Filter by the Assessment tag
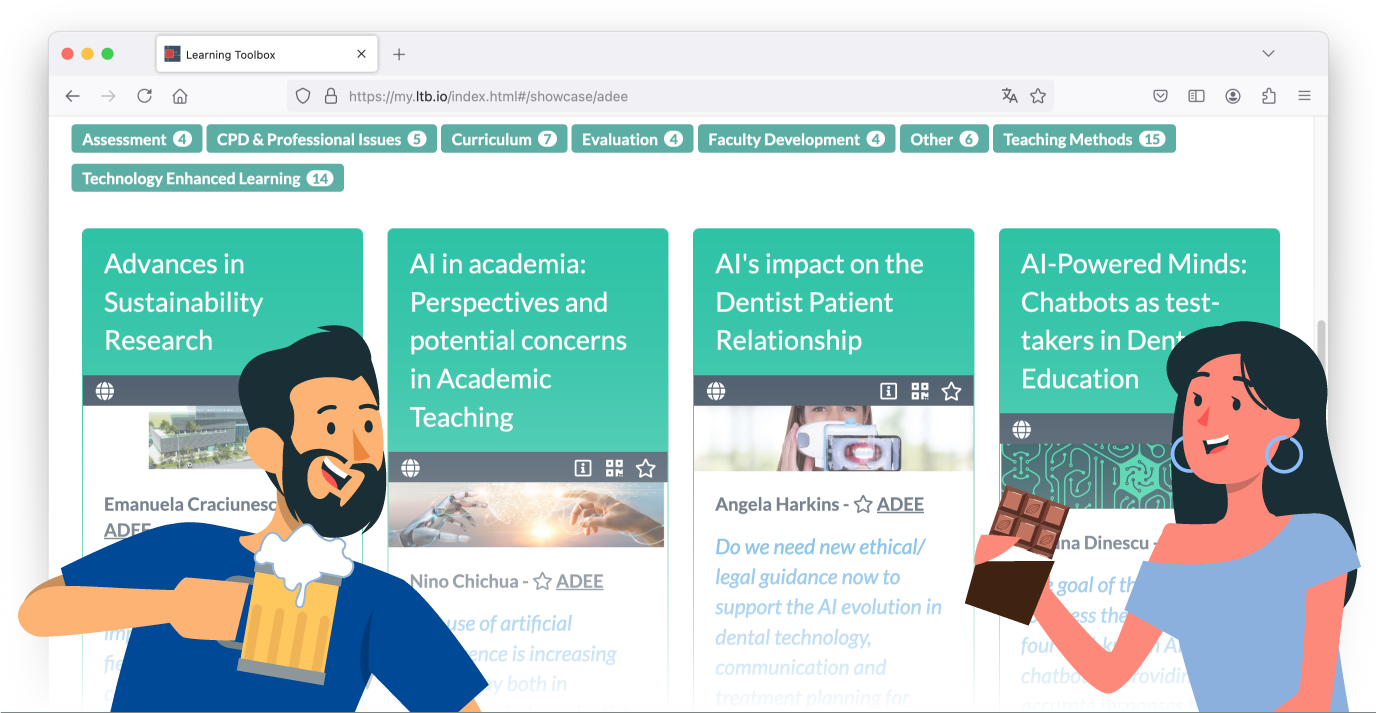The width and height of the screenshot is (1376, 713). (137, 139)
